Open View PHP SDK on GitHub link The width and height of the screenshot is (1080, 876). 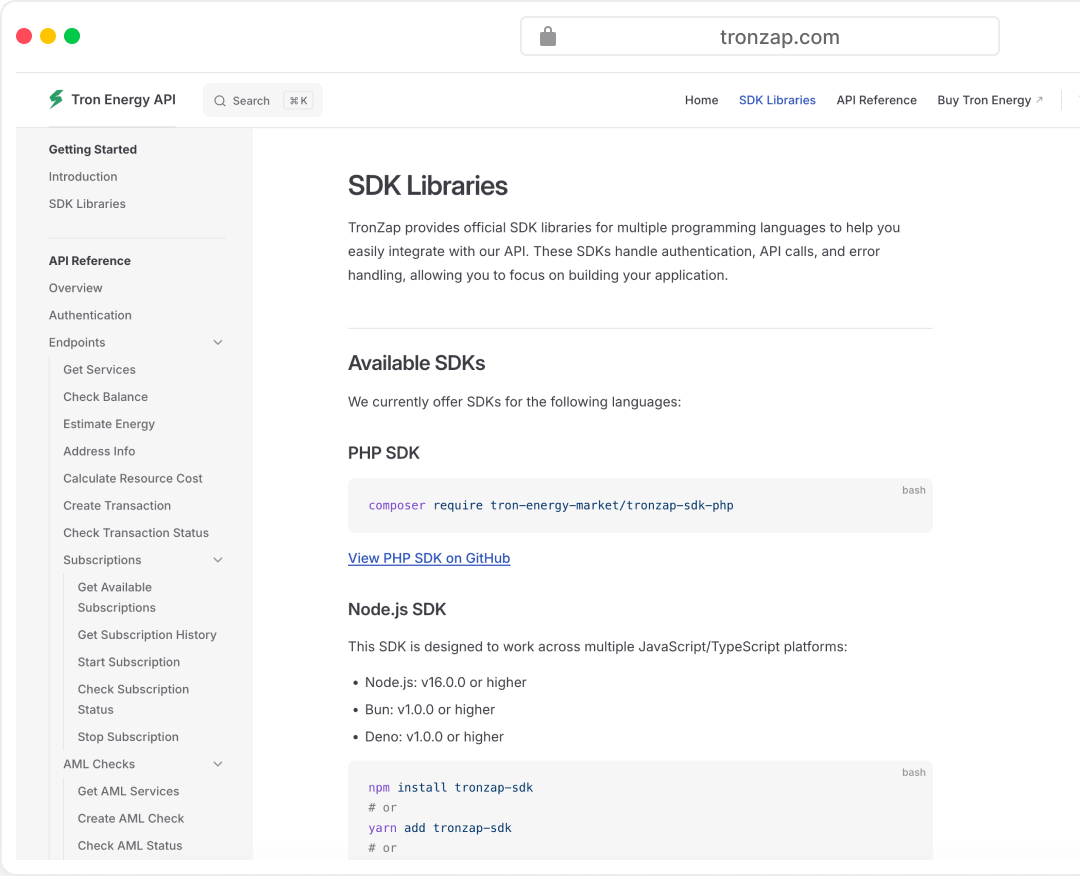coord(429,558)
